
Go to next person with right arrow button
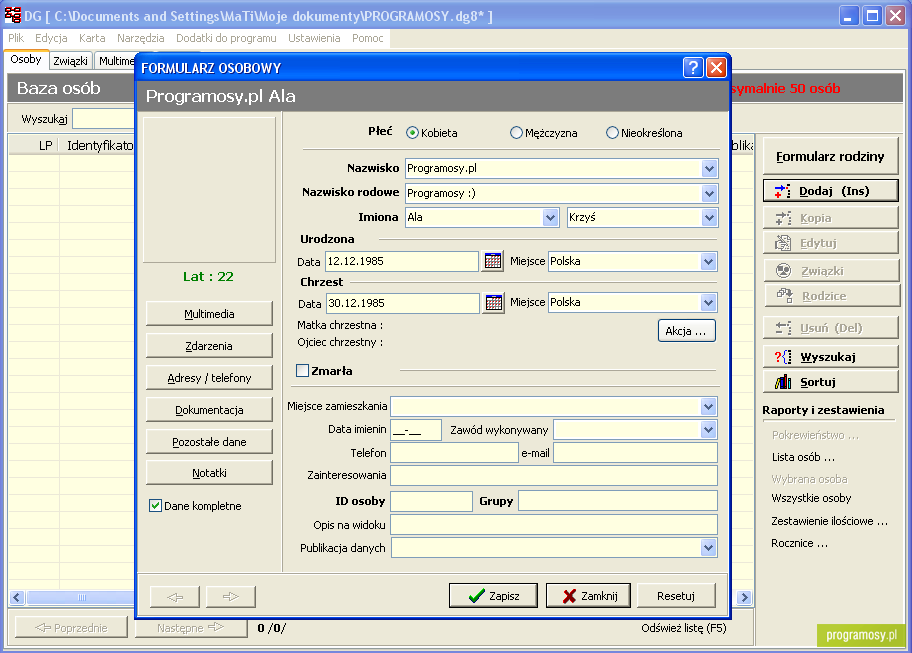point(230,597)
